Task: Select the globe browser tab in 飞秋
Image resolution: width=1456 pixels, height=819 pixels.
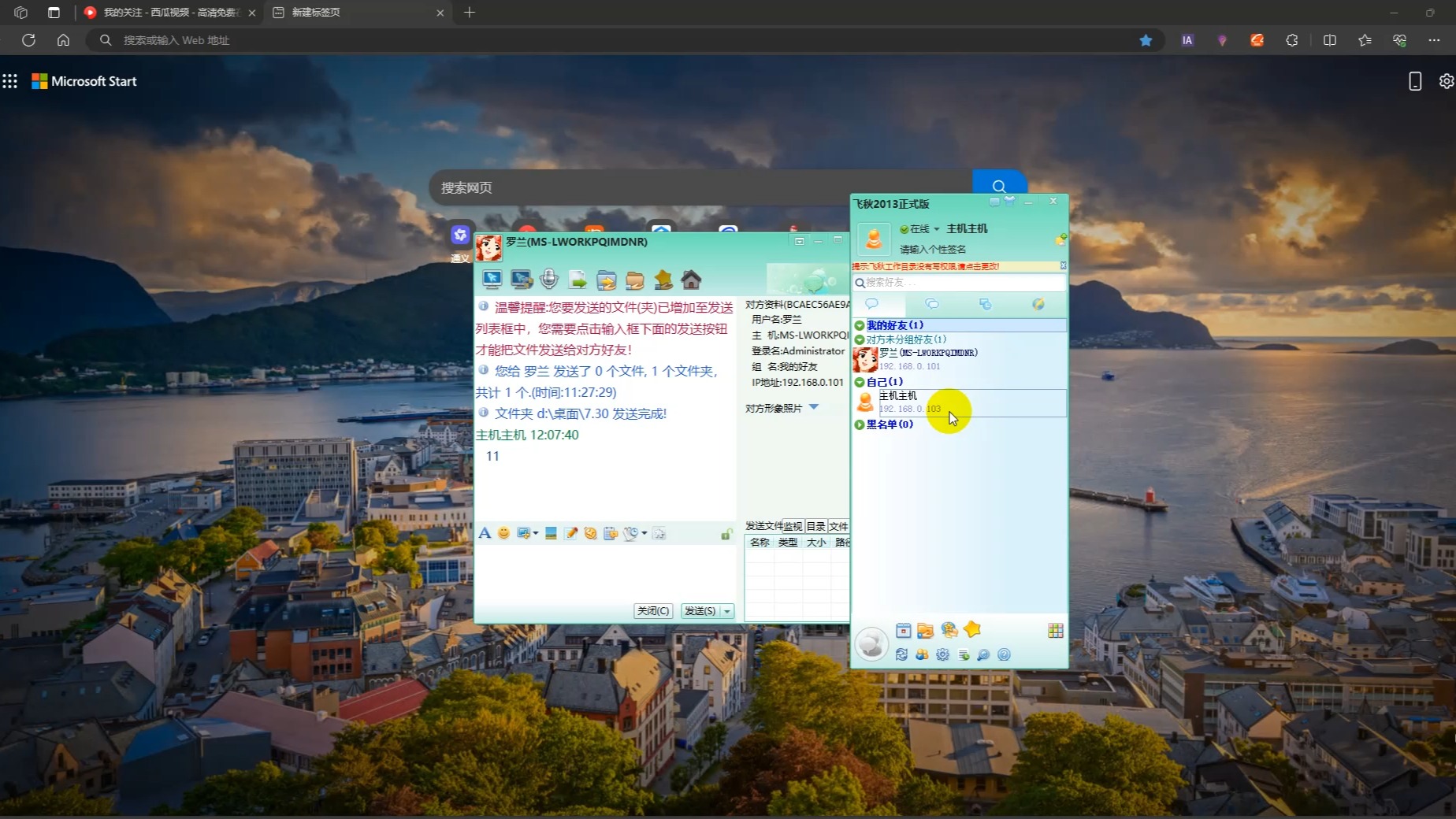Action: click(1038, 304)
